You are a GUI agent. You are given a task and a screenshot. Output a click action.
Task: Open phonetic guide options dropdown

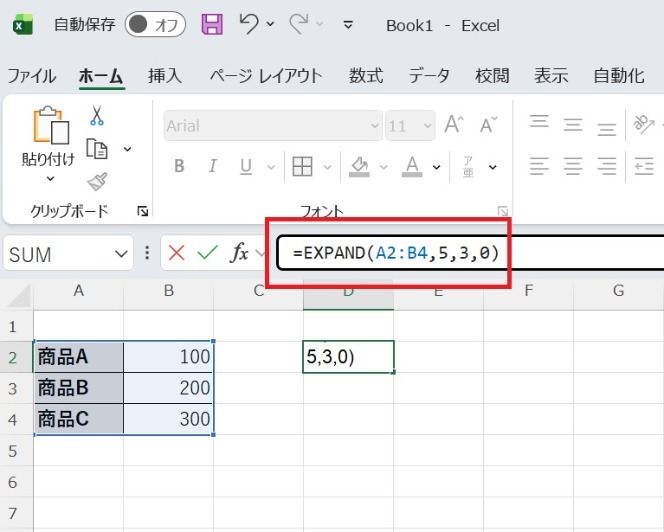pyautogui.click(x=492, y=167)
